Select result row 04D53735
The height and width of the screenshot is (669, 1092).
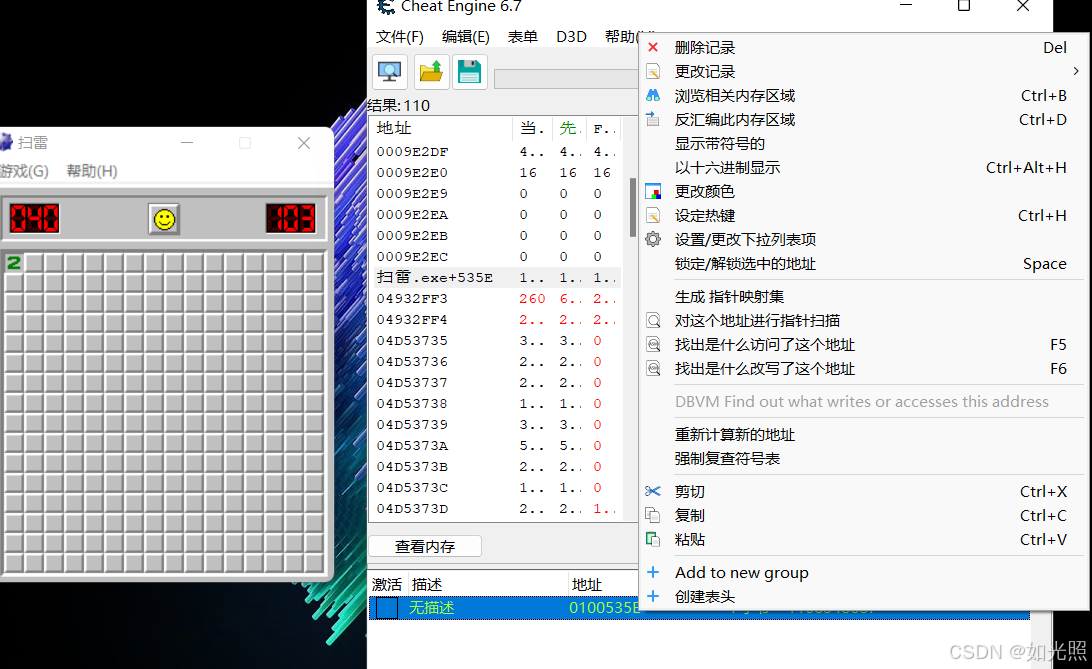[497, 340]
